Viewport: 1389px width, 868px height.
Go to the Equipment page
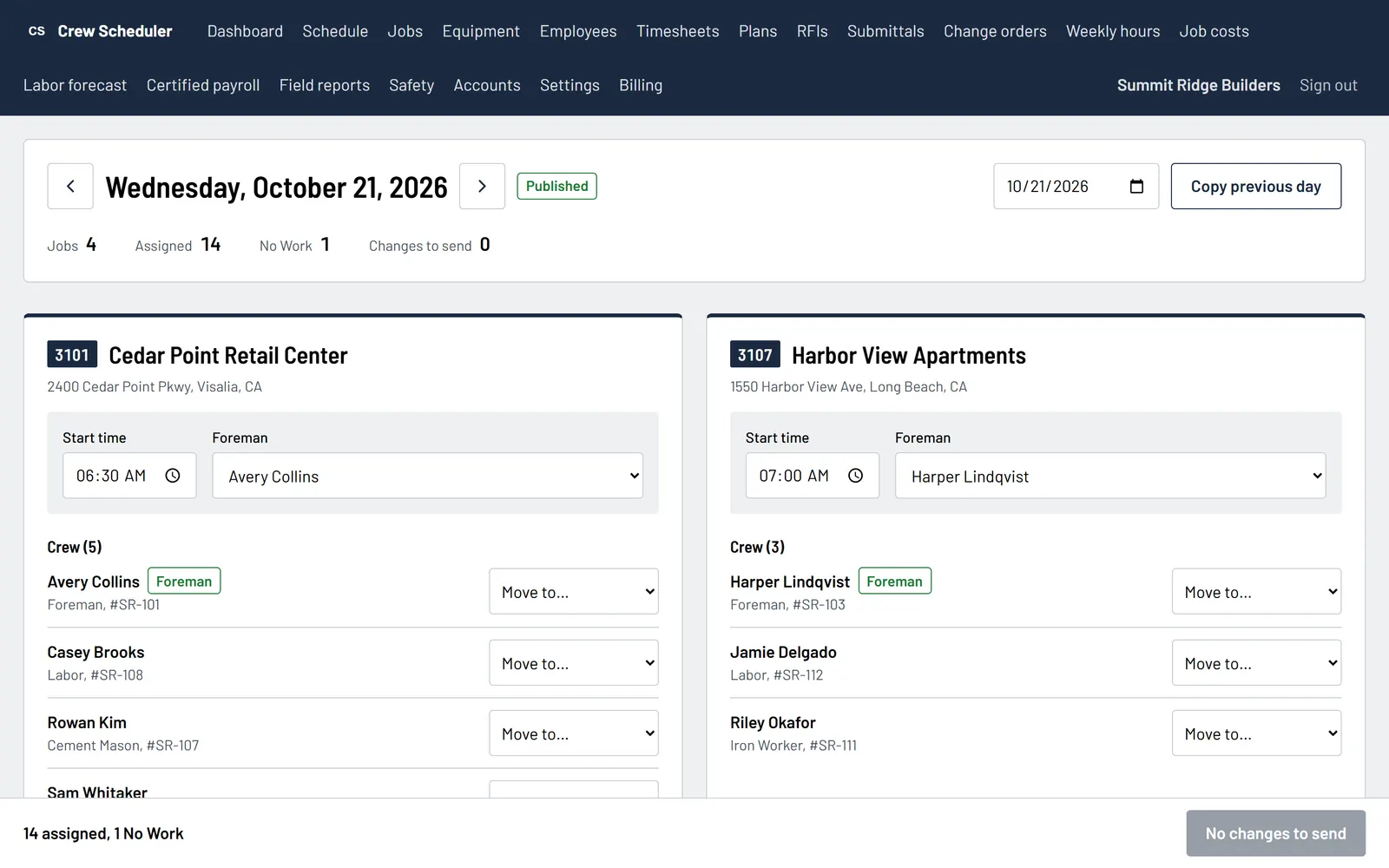[481, 31]
